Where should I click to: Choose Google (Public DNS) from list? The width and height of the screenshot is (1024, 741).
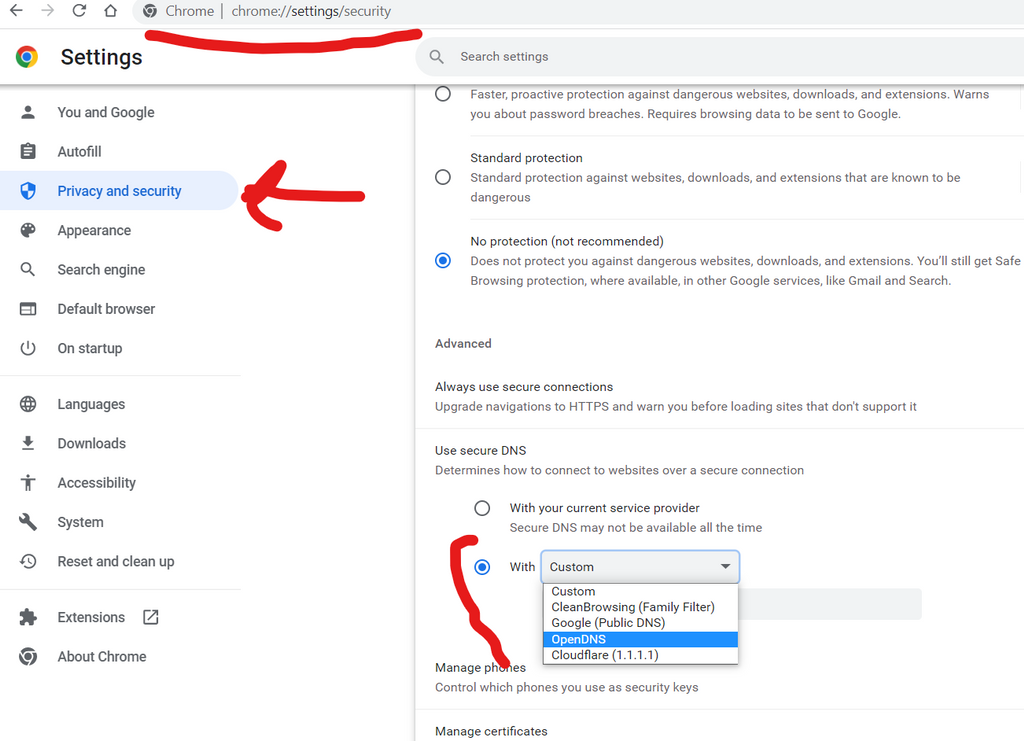pyautogui.click(x=640, y=623)
